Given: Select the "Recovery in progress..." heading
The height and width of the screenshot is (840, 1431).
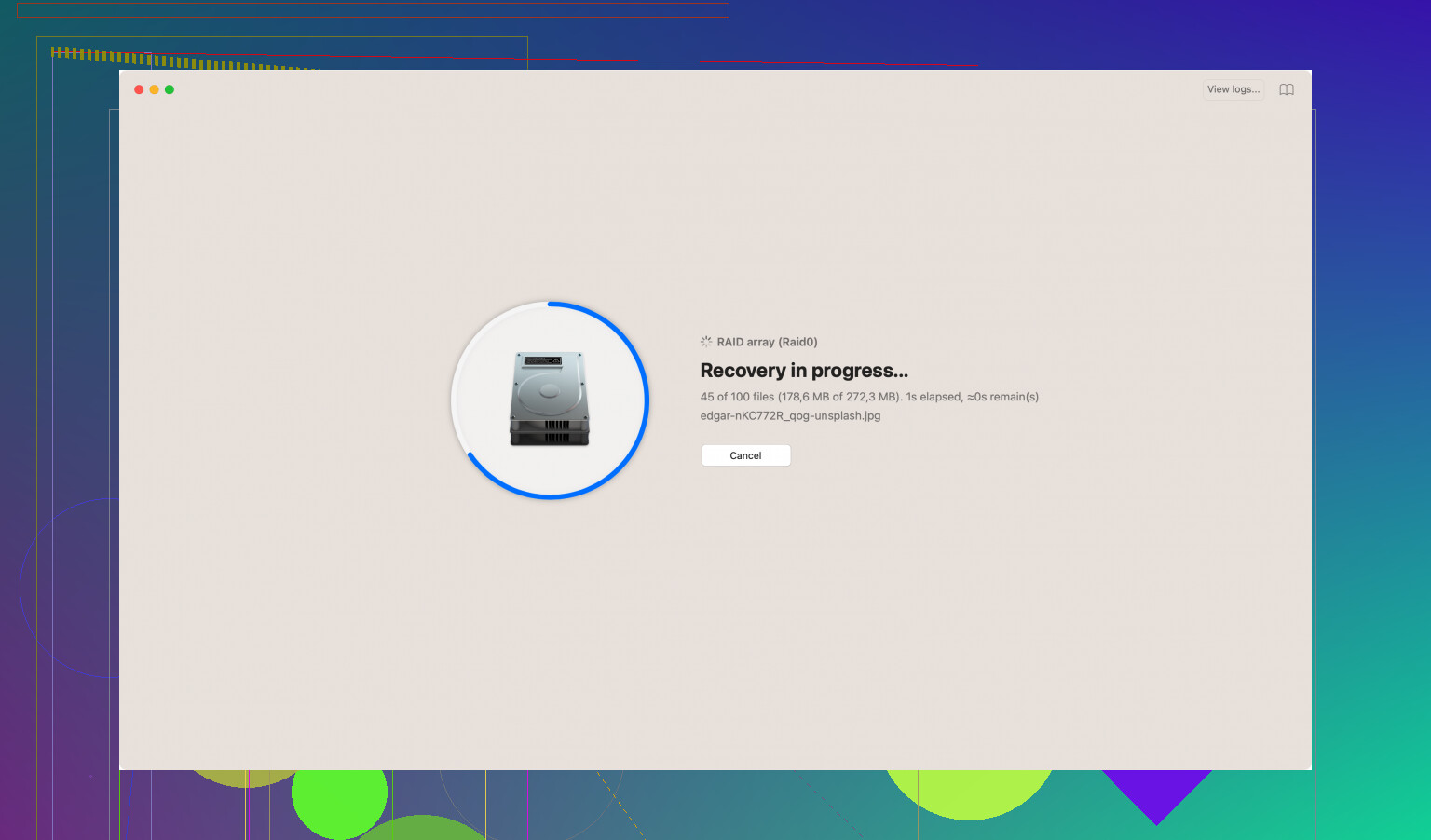Looking at the screenshot, I should pyautogui.click(x=803, y=371).
